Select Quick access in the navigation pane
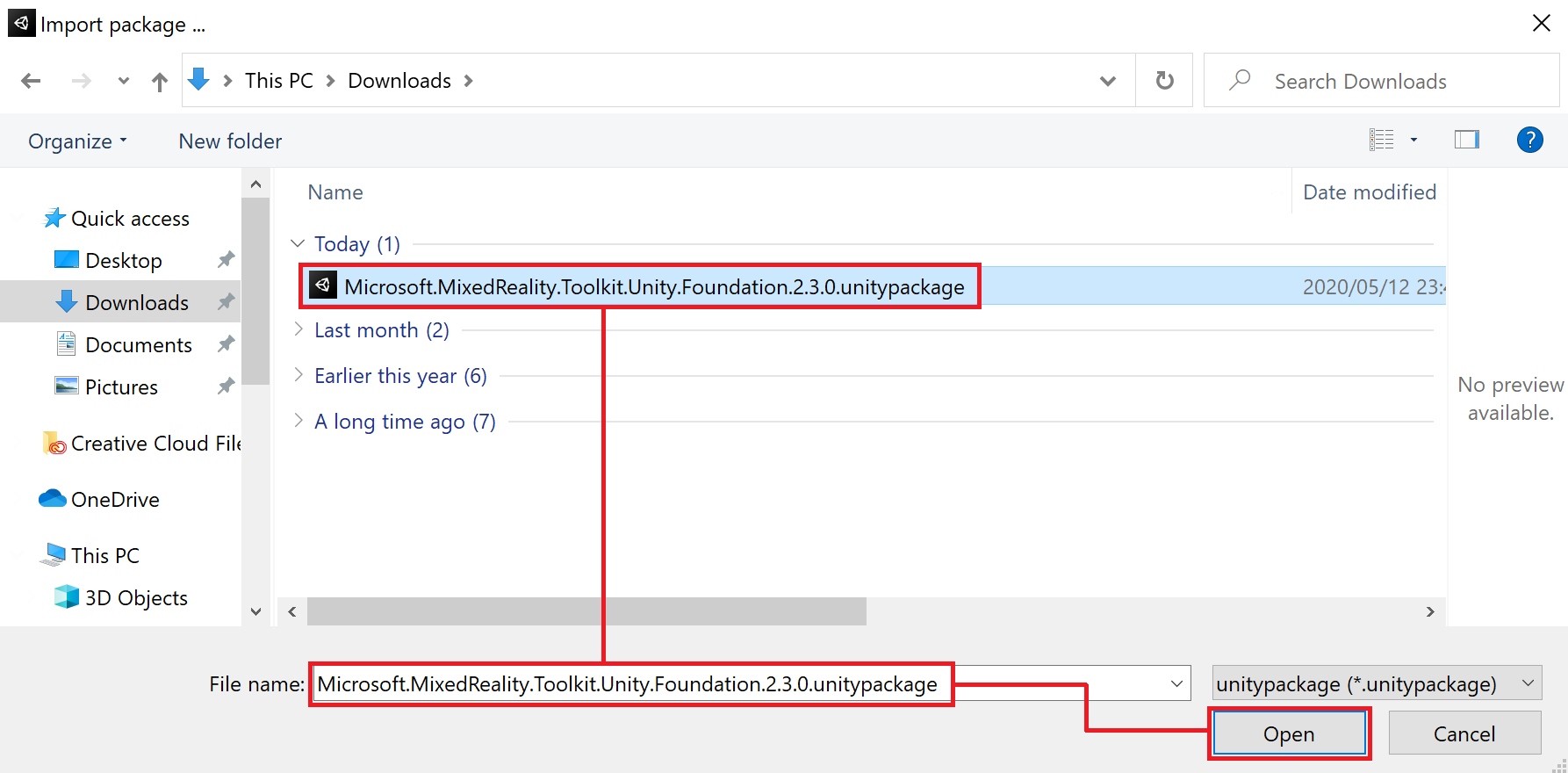1568x773 pixels. [130, 219]
